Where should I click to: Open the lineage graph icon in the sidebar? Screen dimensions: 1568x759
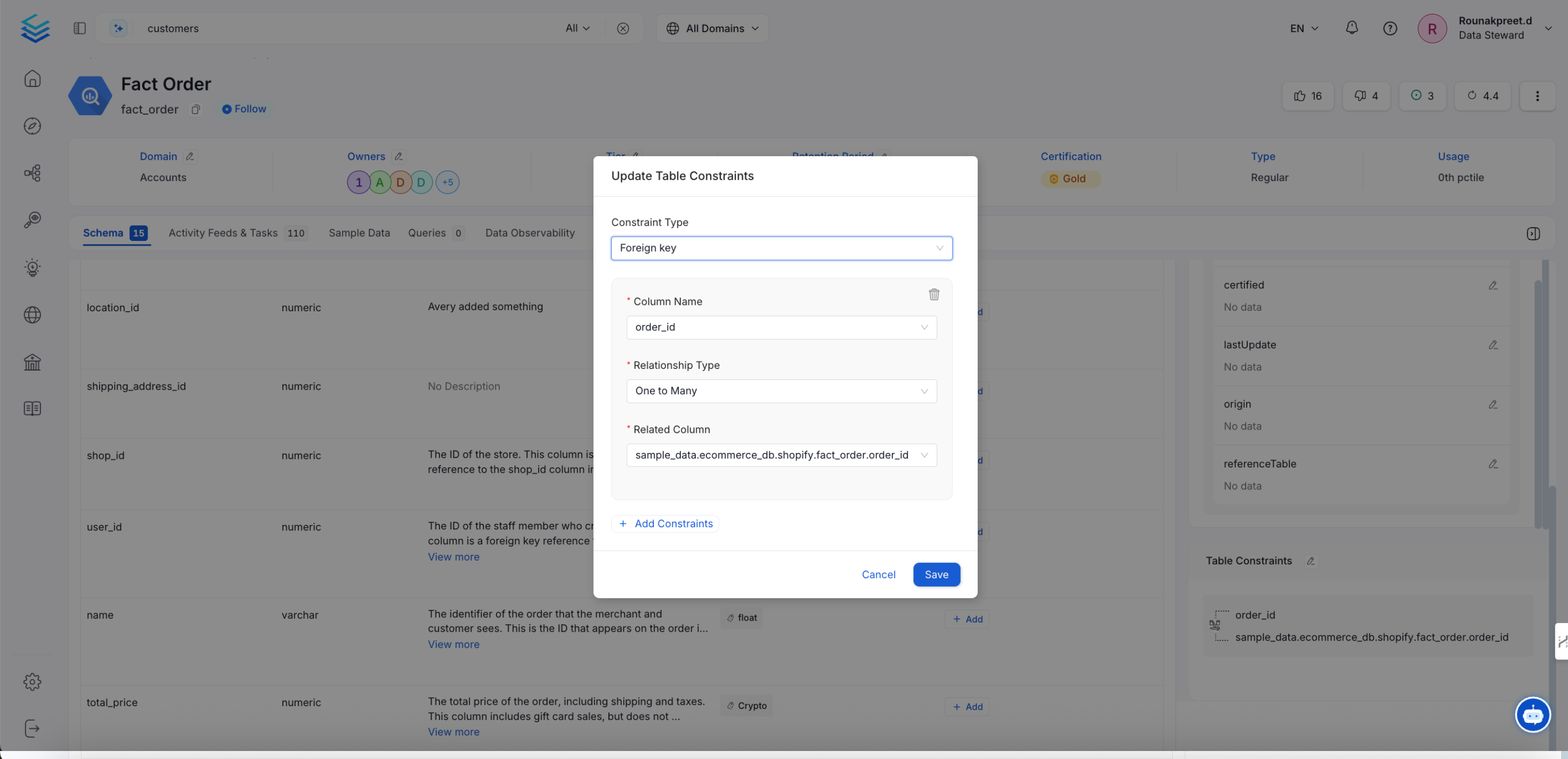[31, 173]
